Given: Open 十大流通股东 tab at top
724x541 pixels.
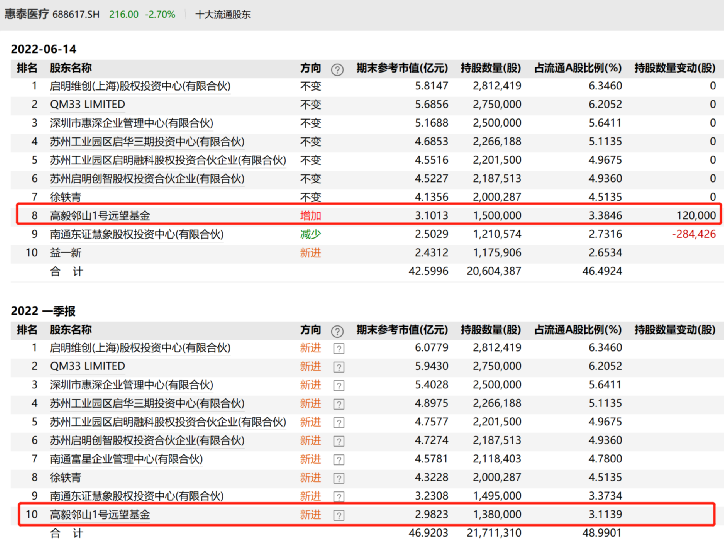Looking at the screenshot, I should tap(223, 16).
